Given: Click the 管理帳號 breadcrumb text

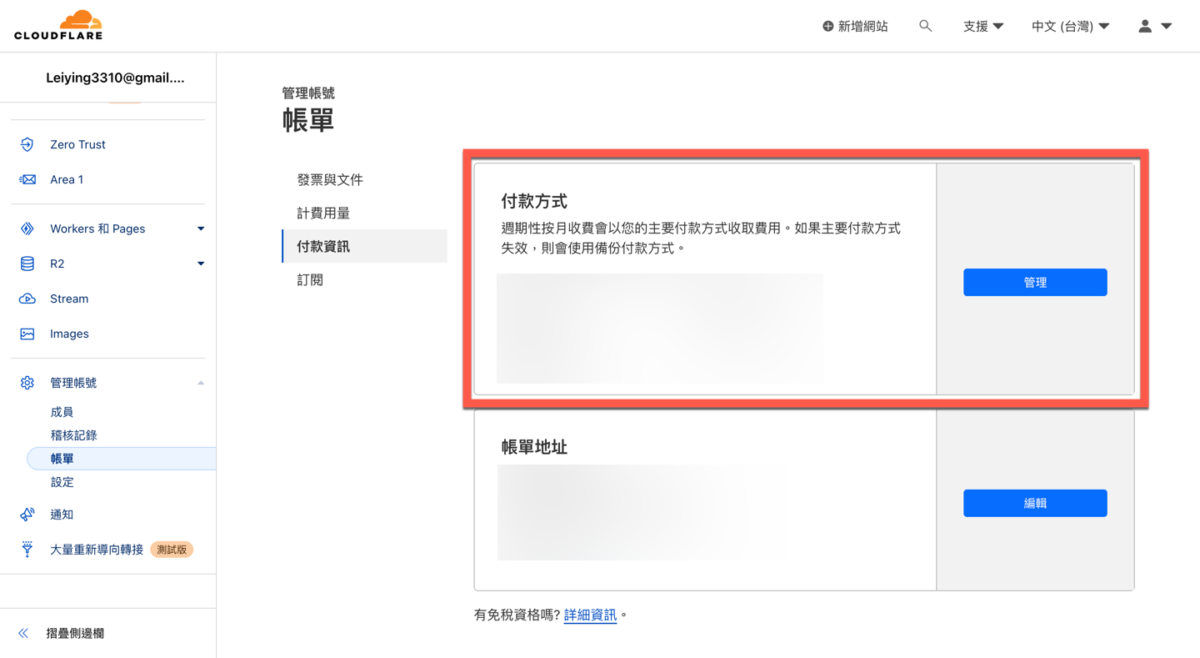Looking at the screenshot, I should [308, 94].
